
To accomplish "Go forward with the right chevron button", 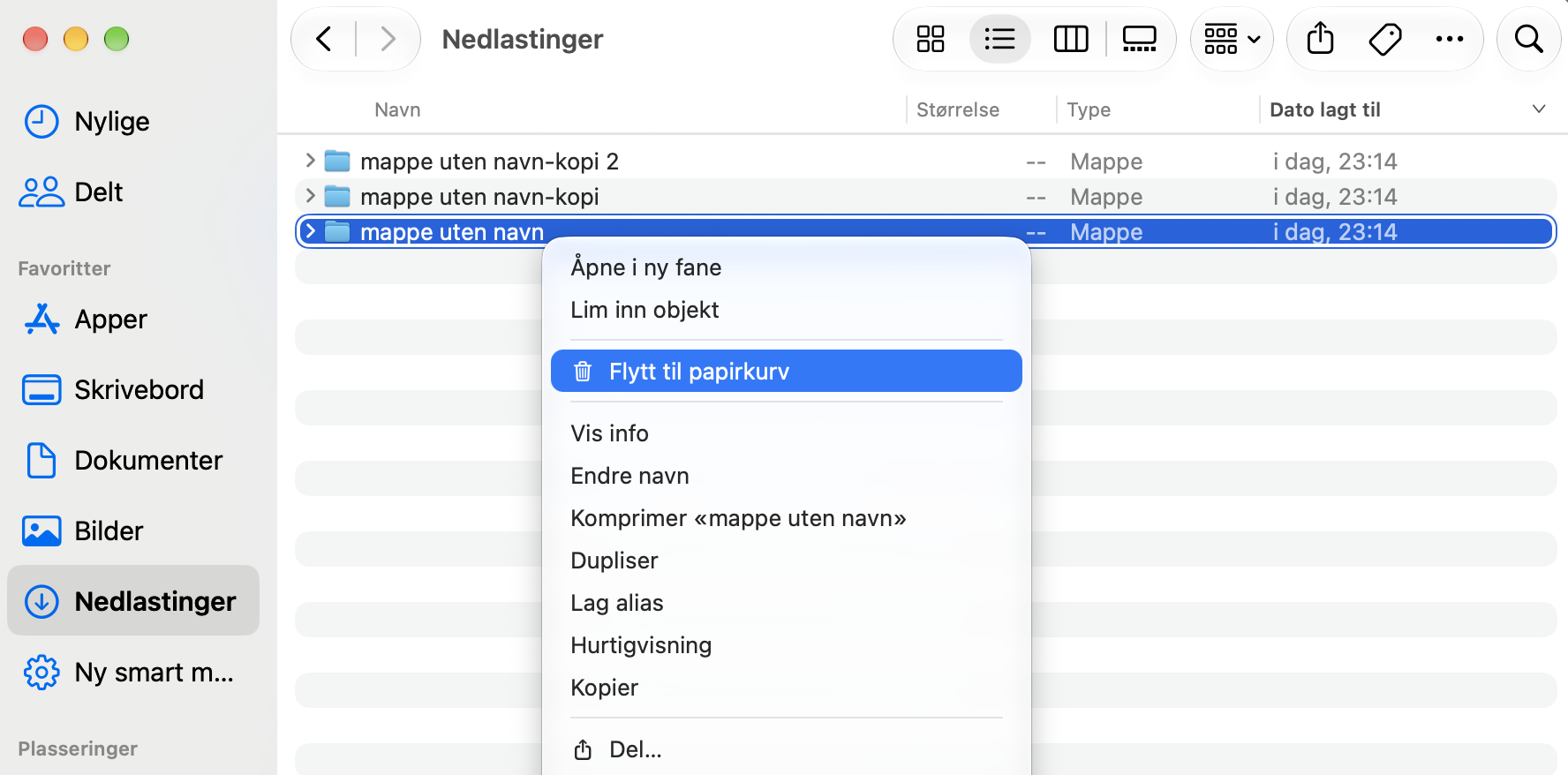I will [387, 39].
